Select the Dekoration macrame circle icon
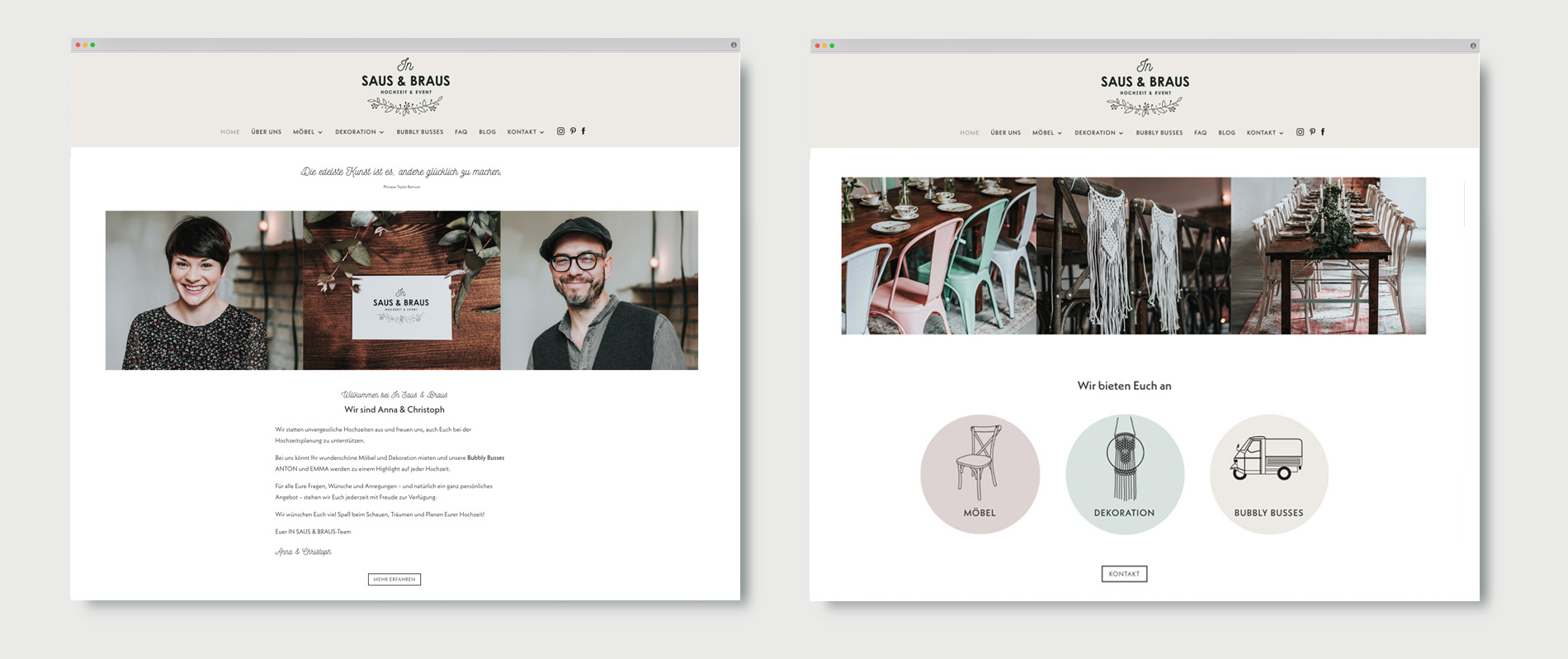The image size is (1568, 659). (x=1125, y=474)
